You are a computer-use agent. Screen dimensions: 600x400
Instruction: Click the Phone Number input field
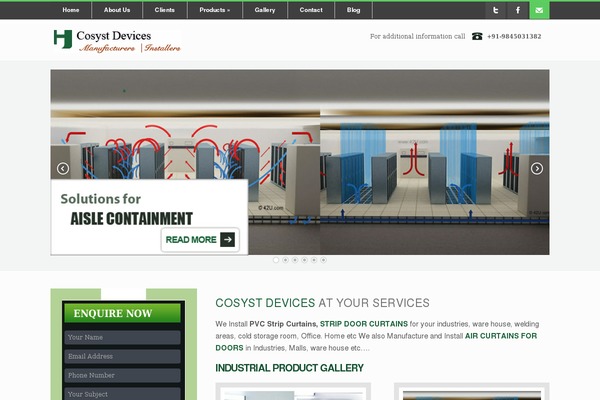pos(122,376)
